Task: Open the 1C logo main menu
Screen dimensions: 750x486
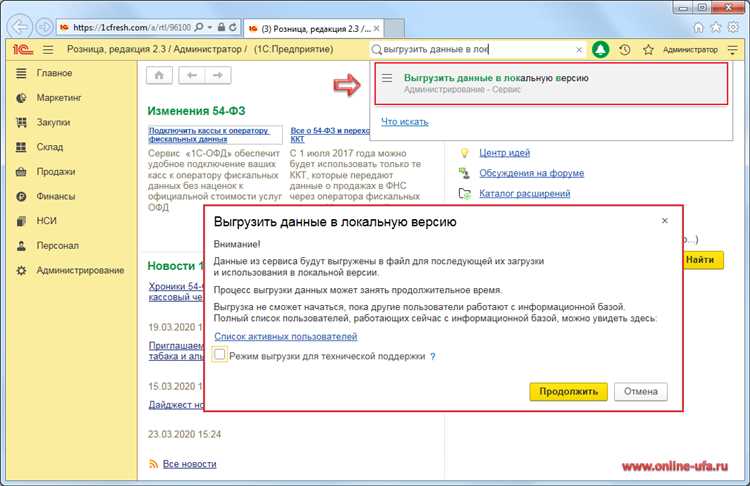Action: pos(22,49)
